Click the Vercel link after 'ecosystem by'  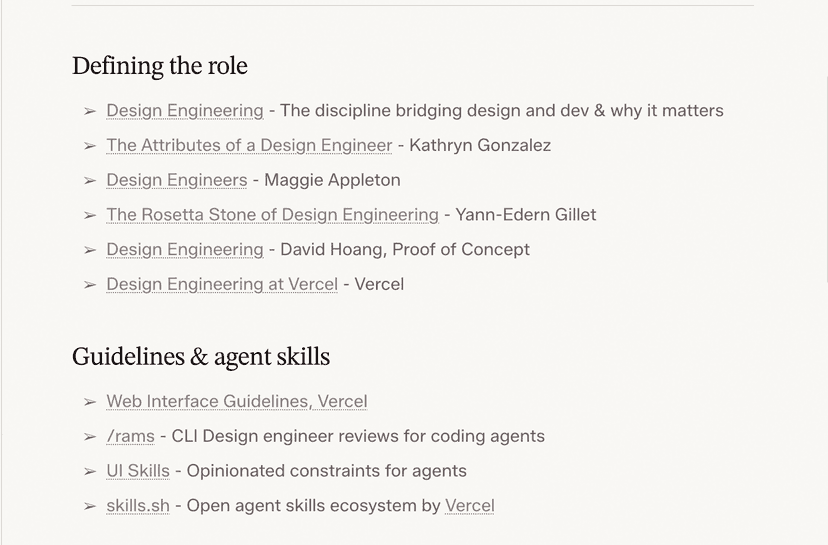[x=469, y=506]
